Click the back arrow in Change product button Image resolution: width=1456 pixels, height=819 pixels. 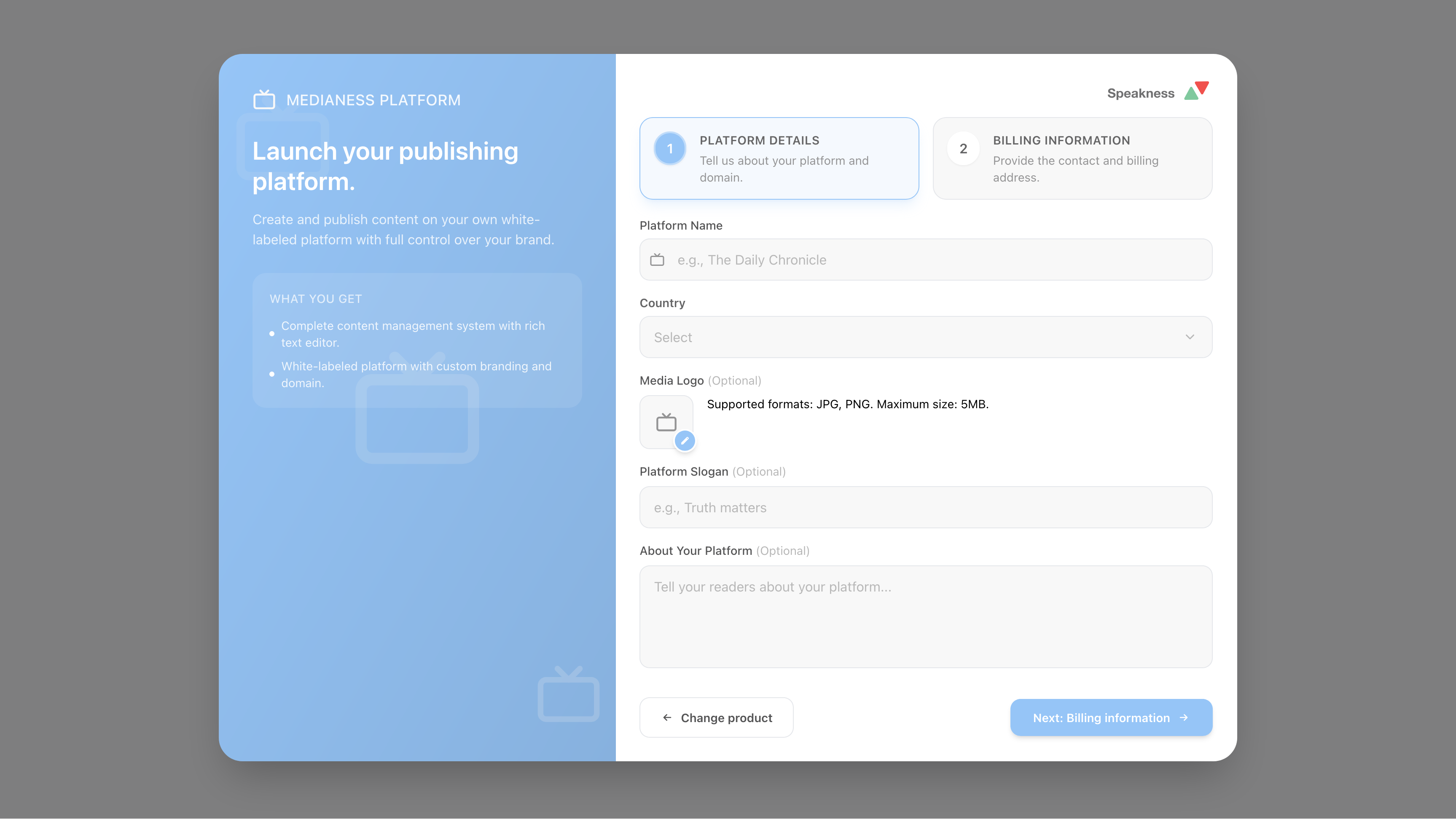click(x=666, y=717)
